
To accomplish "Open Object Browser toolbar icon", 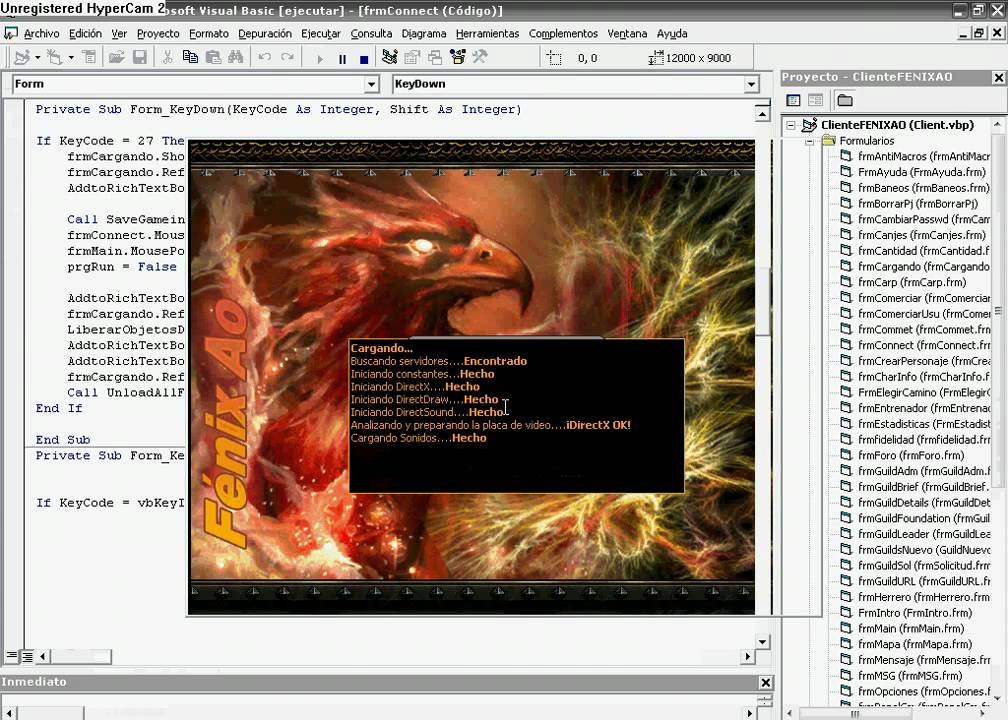I will tap(458, 58).
